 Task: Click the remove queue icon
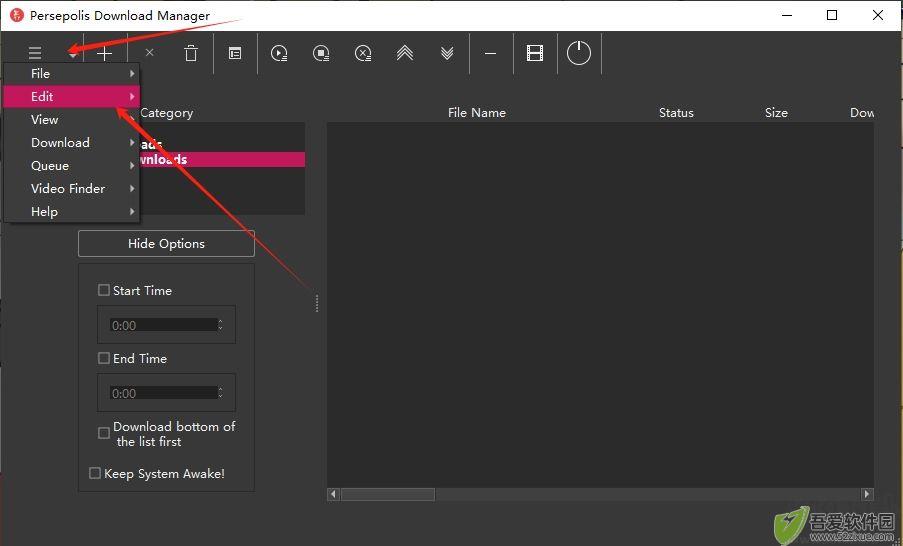tap(363, 54)
